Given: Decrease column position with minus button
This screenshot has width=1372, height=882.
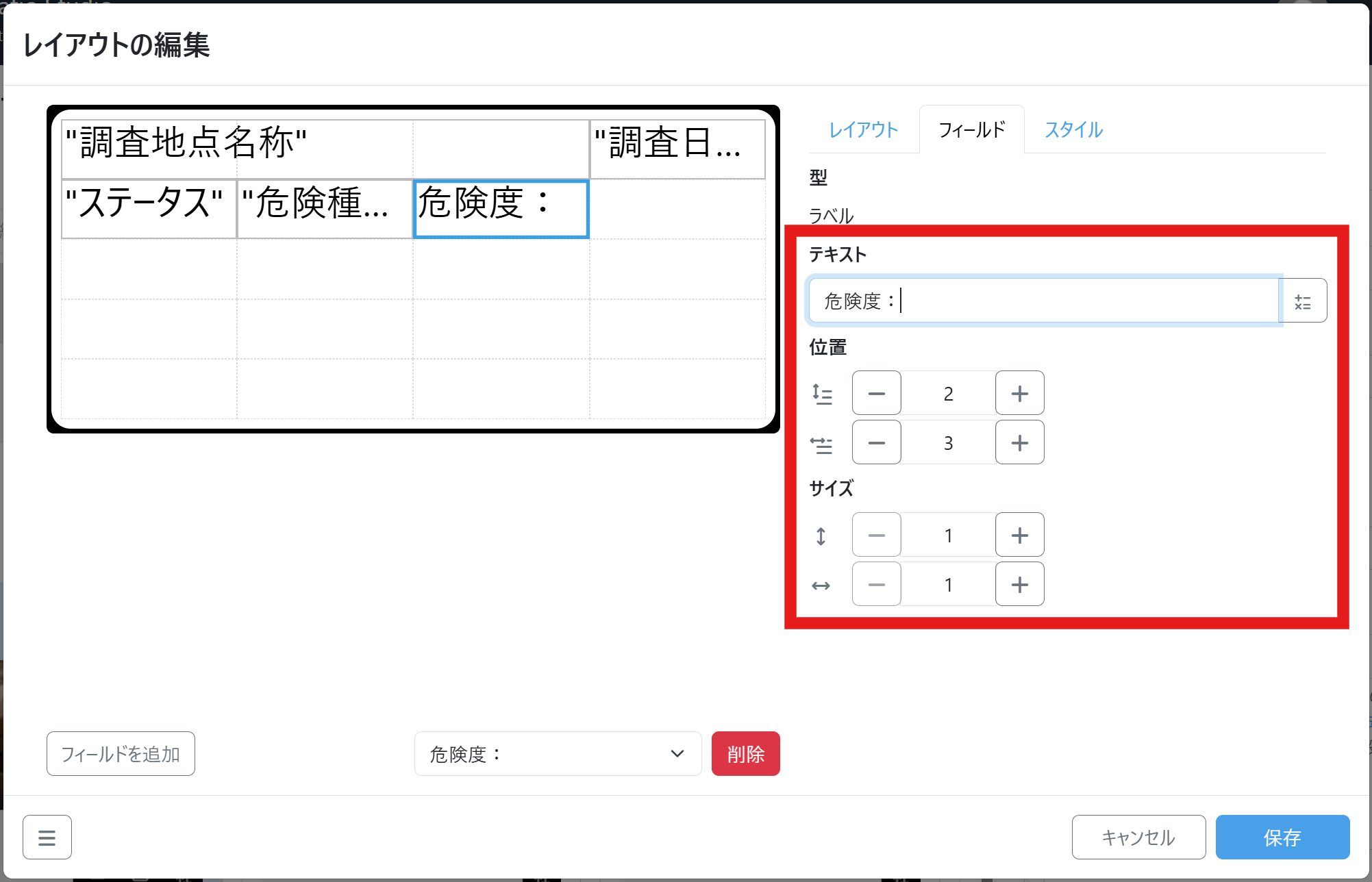Looking at the screenshot, I should 876,442.
